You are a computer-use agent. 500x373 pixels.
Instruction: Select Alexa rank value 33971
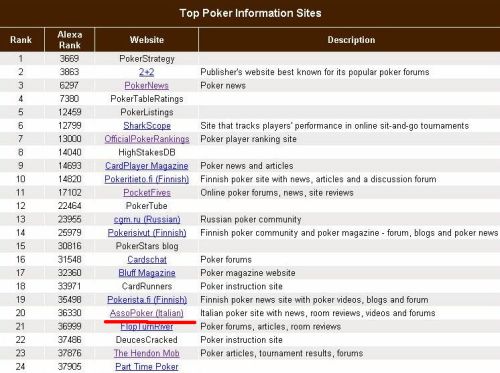(70, 286)
